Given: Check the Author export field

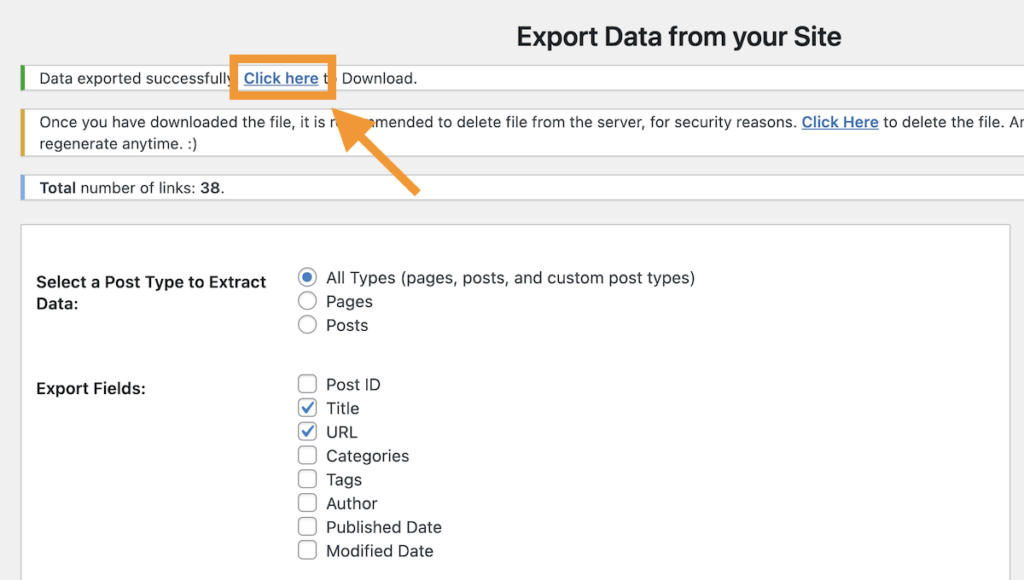Looking at the screenshot, I should [x=307, y=503].
